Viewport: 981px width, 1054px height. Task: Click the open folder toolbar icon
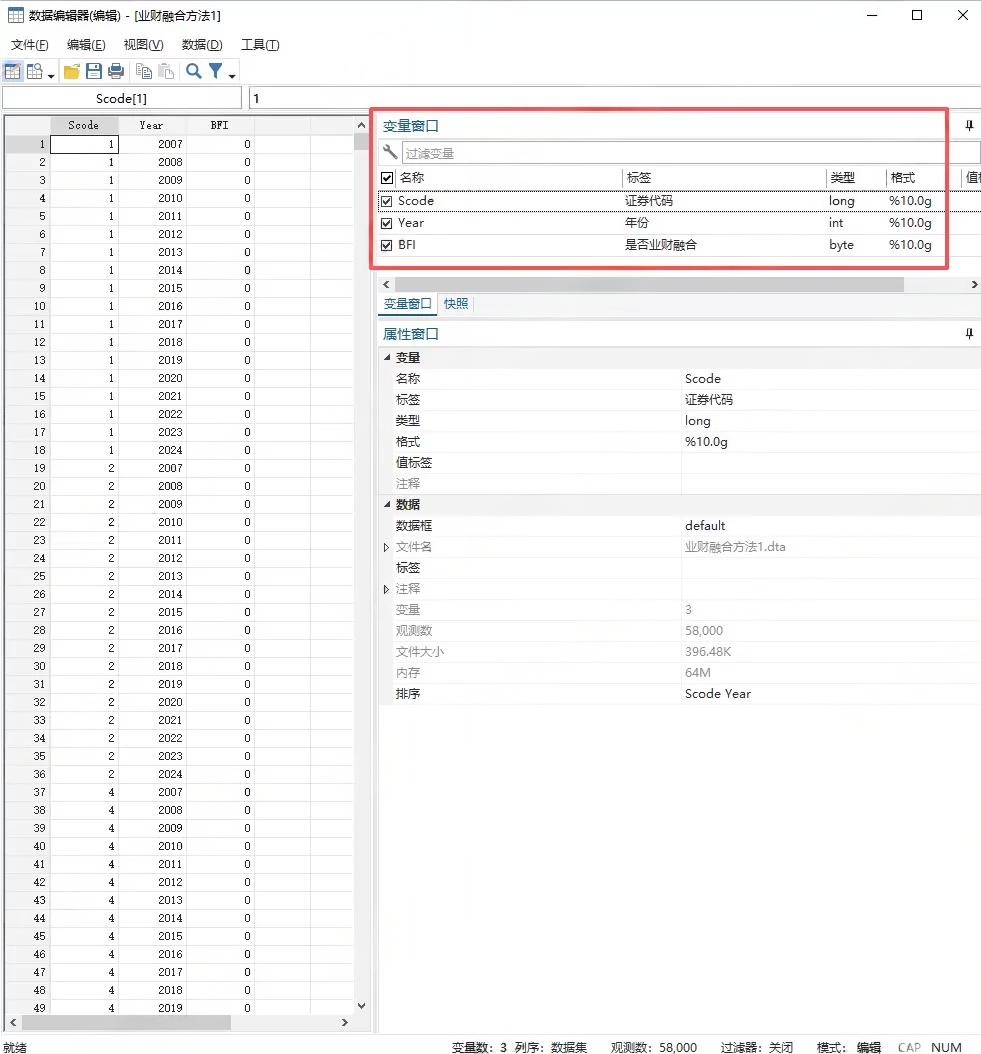point(71,71)
